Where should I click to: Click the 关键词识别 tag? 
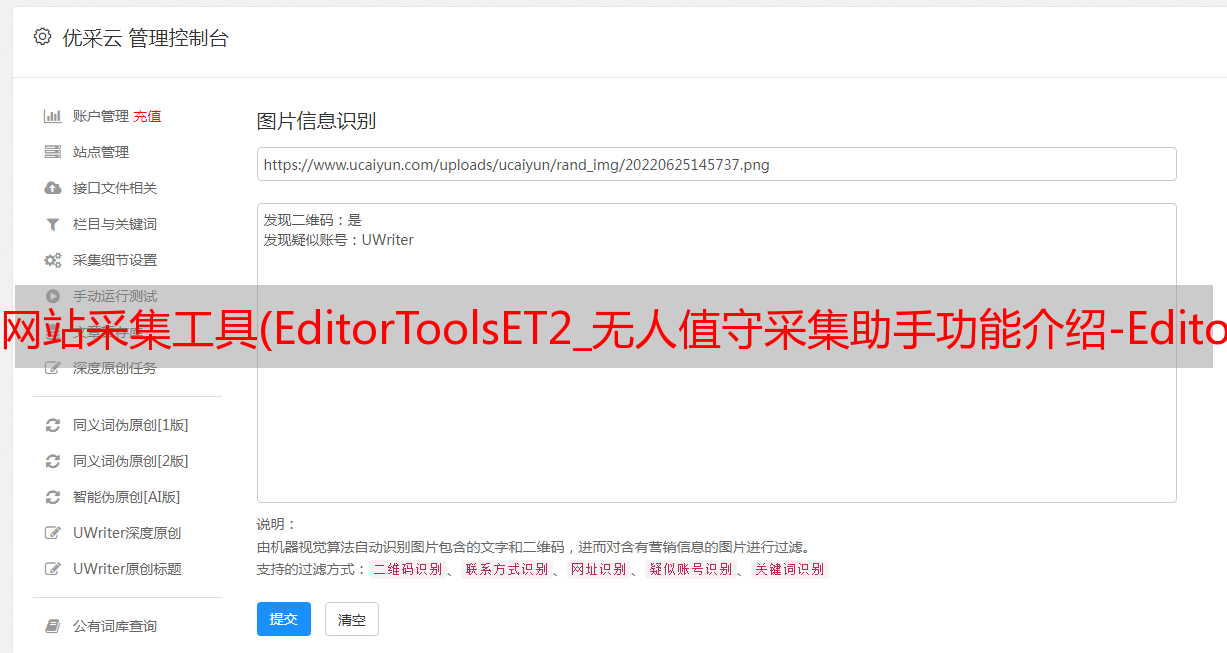pyautogui.click(x=790, y=569)
